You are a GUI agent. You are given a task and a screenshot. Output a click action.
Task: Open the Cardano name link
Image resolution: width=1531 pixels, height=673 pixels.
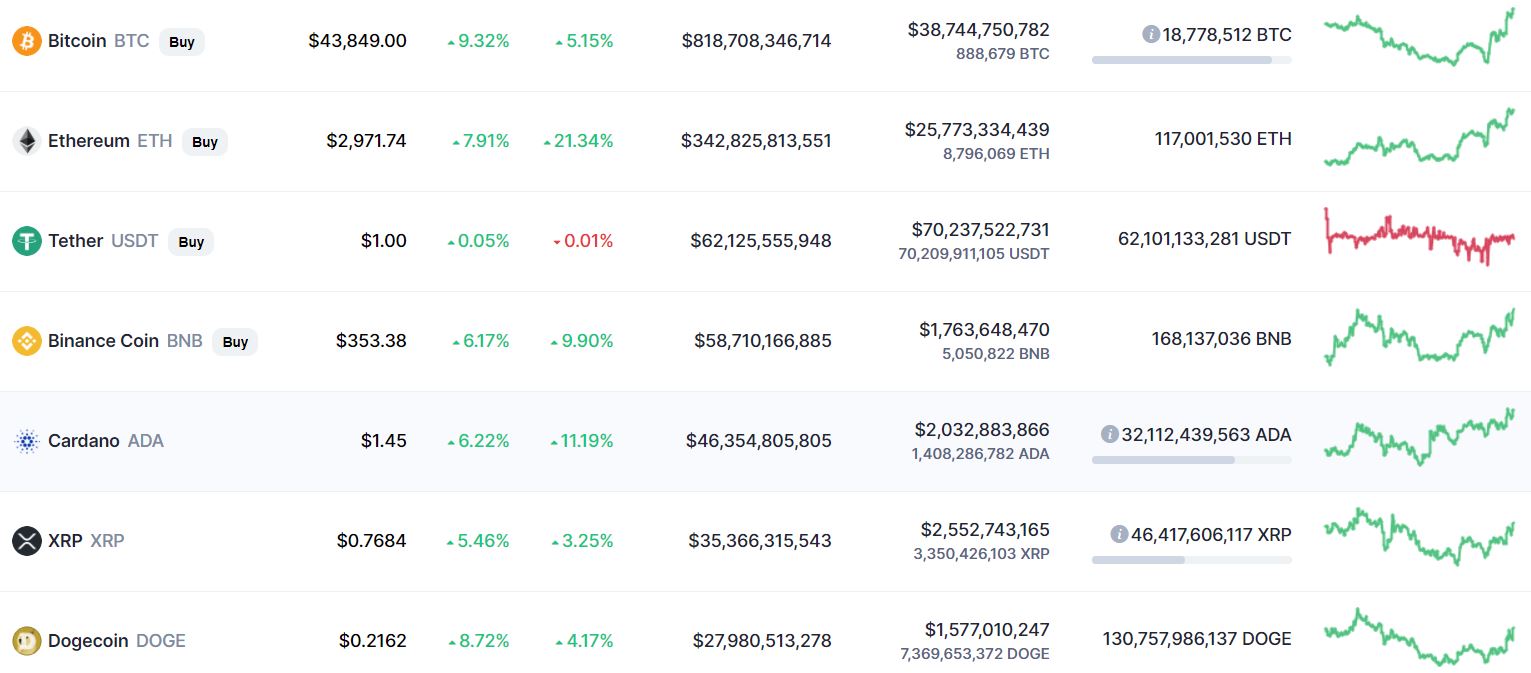click(83, 441)
